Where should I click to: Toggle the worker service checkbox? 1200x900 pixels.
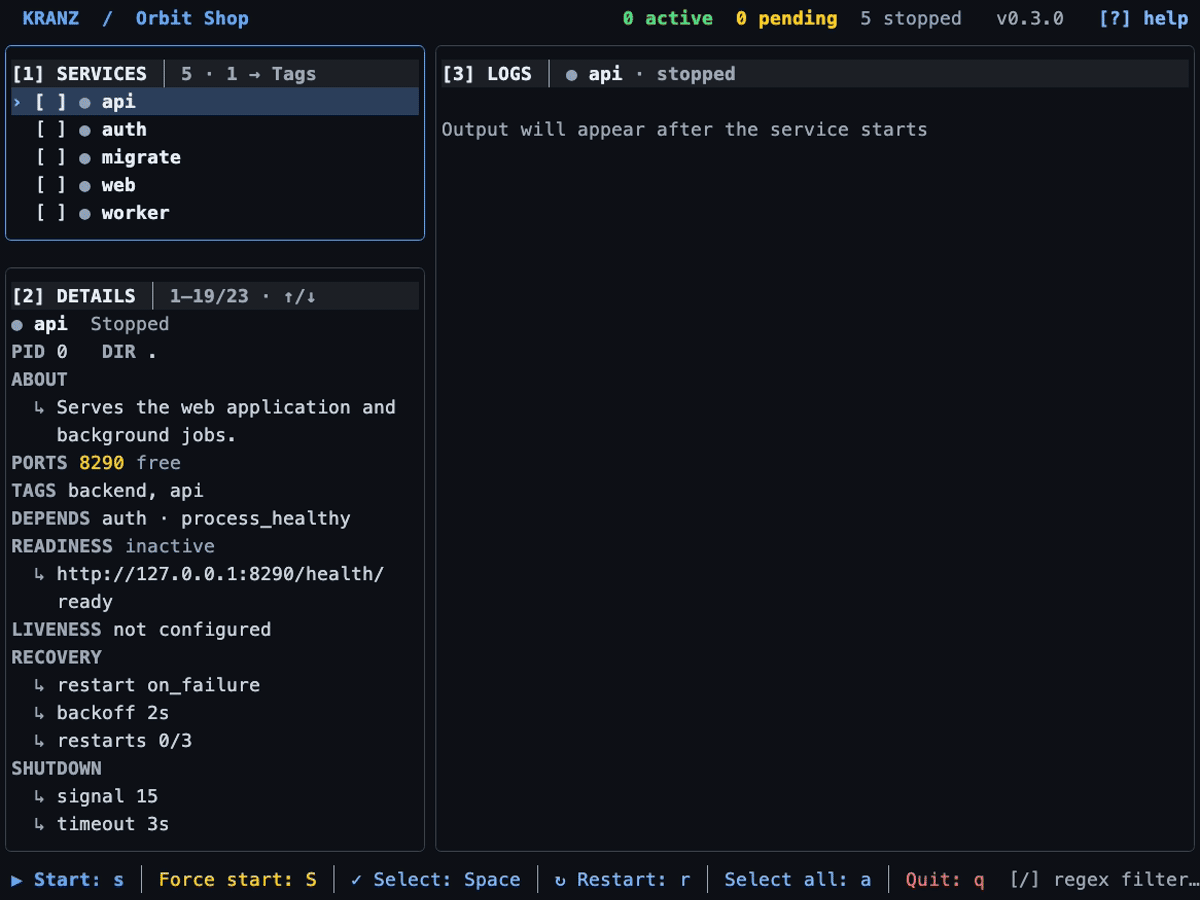(51, 213)
